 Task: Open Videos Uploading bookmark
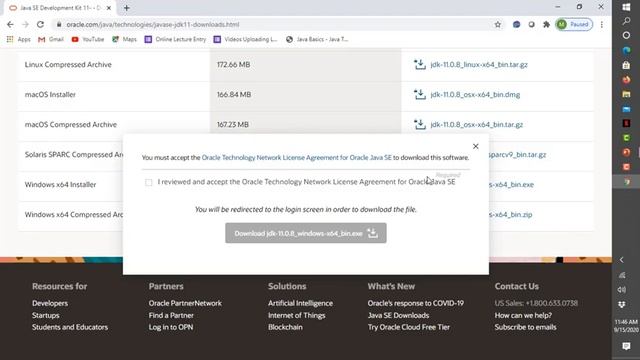246,39
